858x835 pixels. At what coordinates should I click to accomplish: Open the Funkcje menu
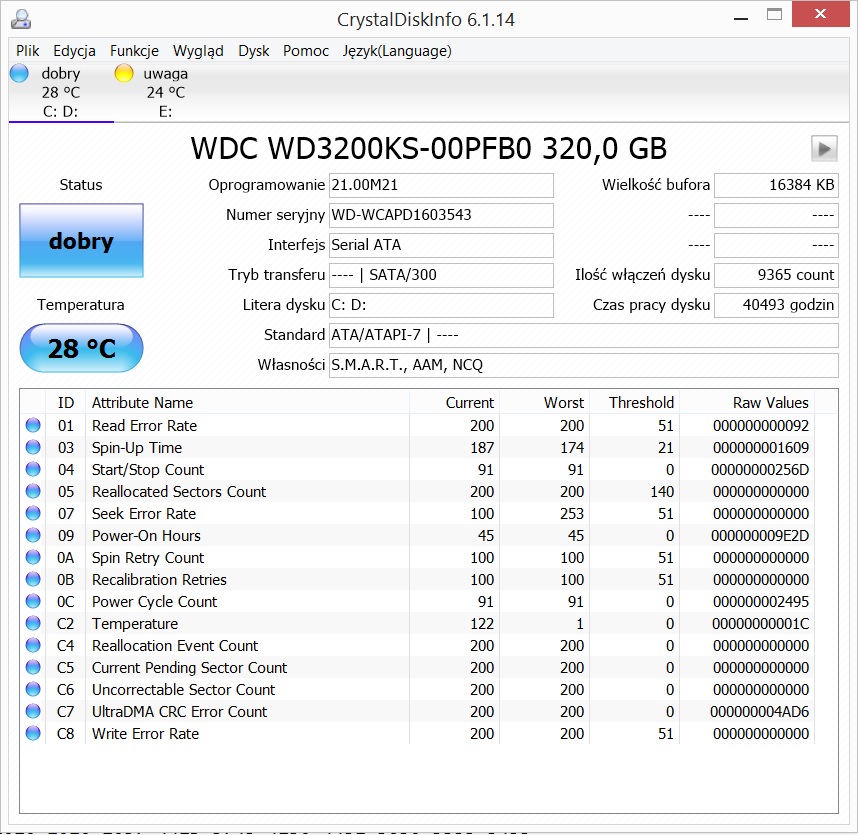pyautogui.click(x=134, y=51)
